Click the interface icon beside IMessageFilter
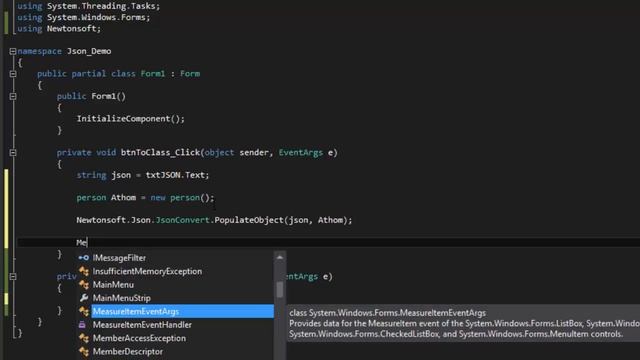640x360 pixels. pos(84,258)
